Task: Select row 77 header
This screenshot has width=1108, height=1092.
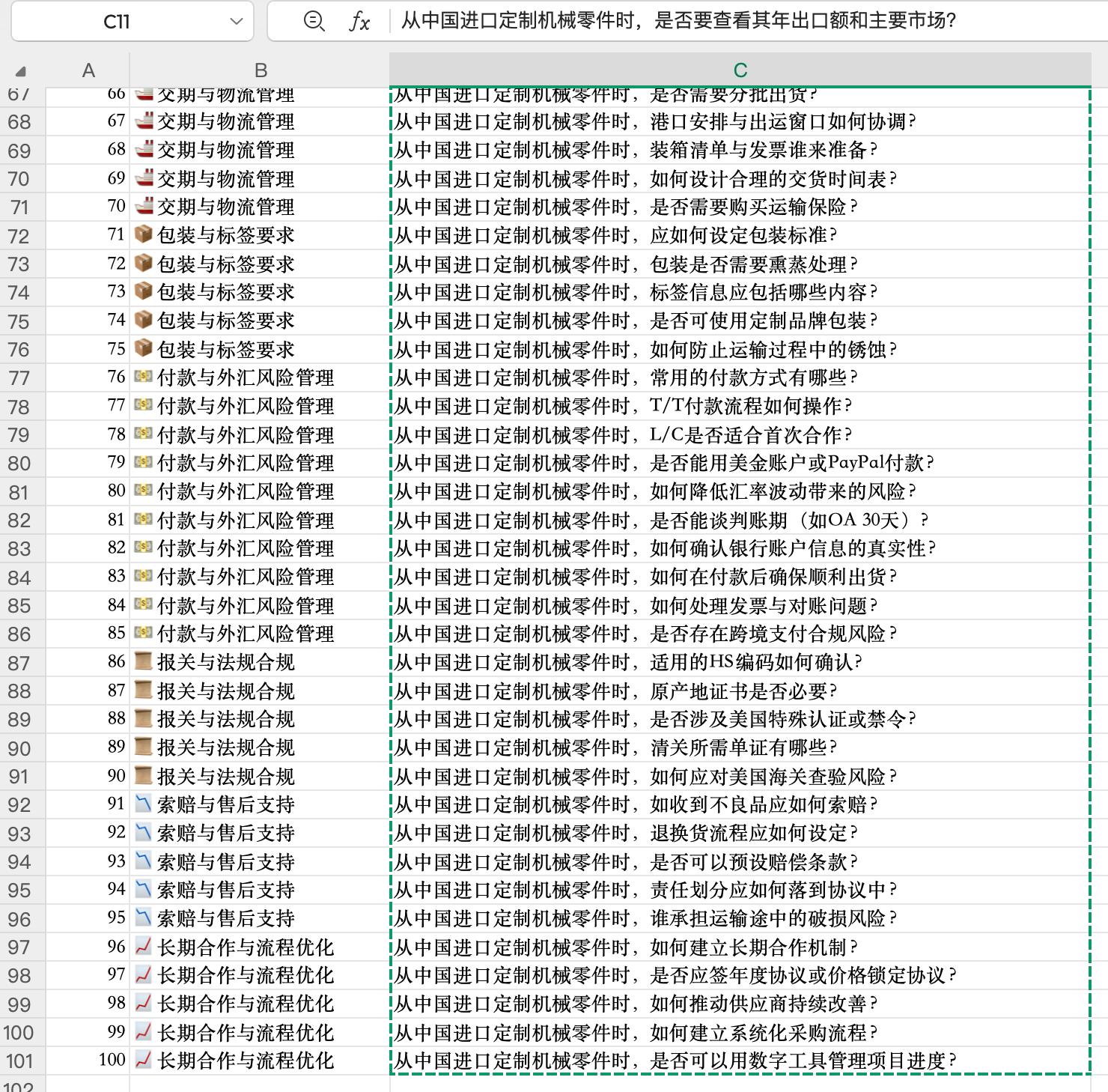Action: pyautogui.click(x=19, y=378)
